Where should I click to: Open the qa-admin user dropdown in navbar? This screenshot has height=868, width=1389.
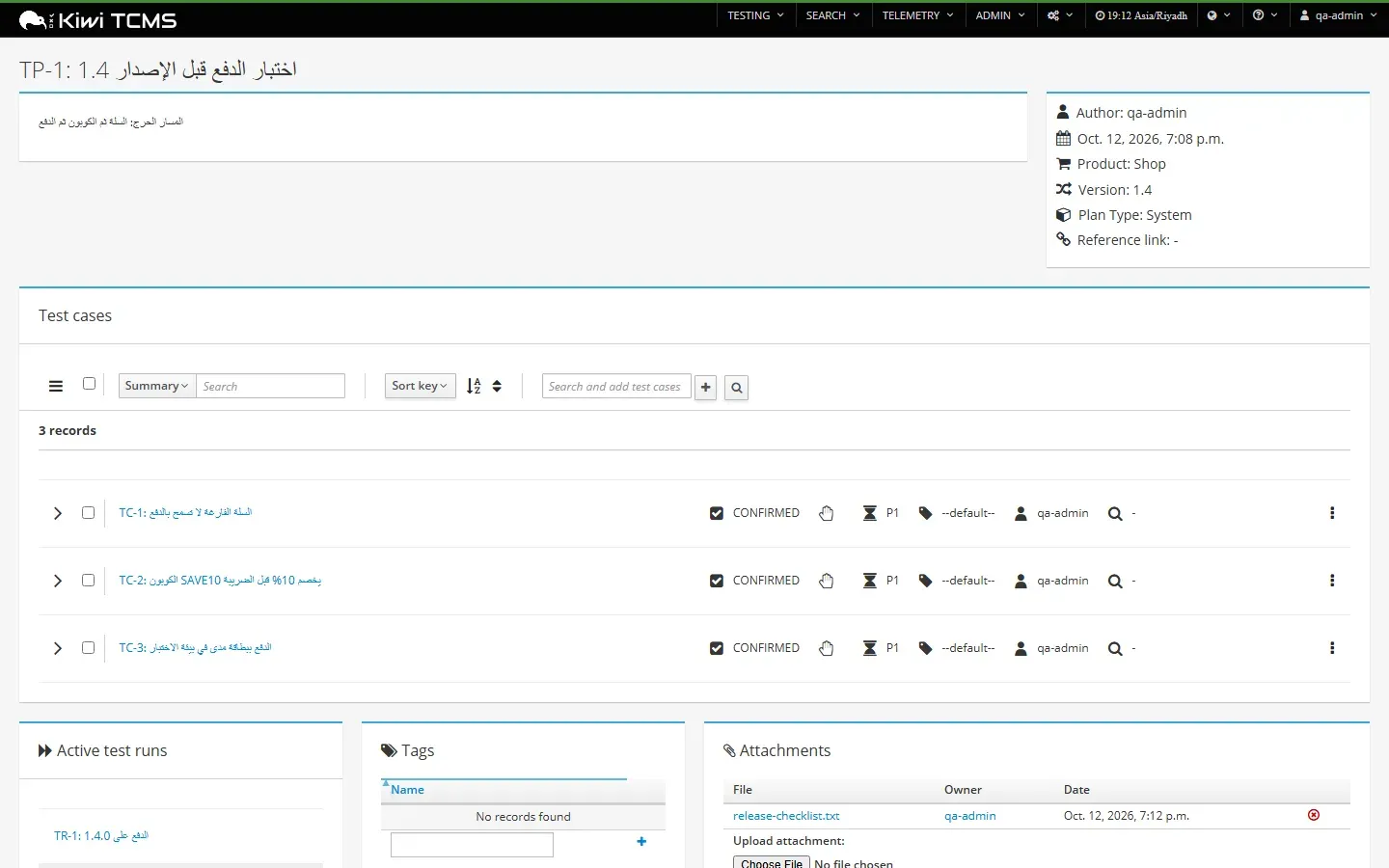pos(1339,15)
